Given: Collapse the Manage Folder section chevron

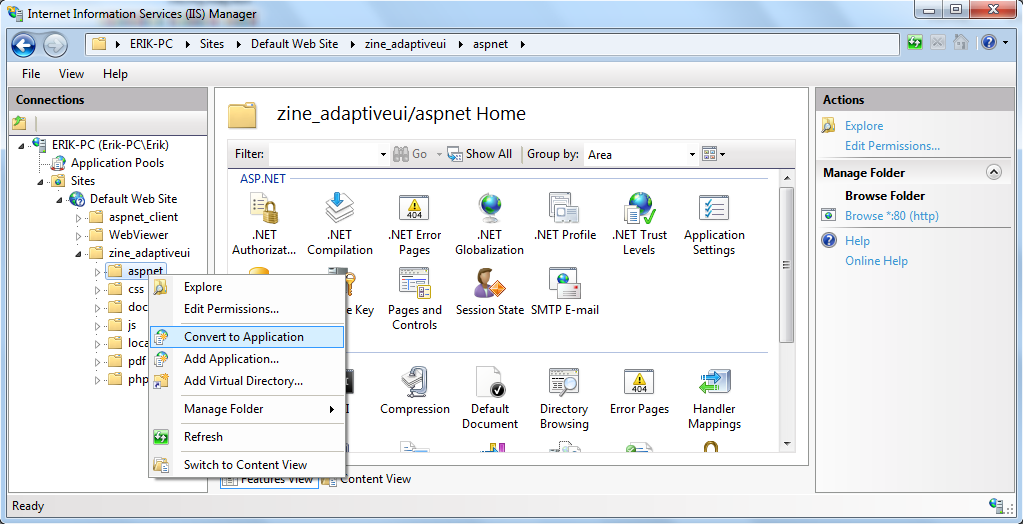Looking at the screenshot, I should [x=993, y=172].
